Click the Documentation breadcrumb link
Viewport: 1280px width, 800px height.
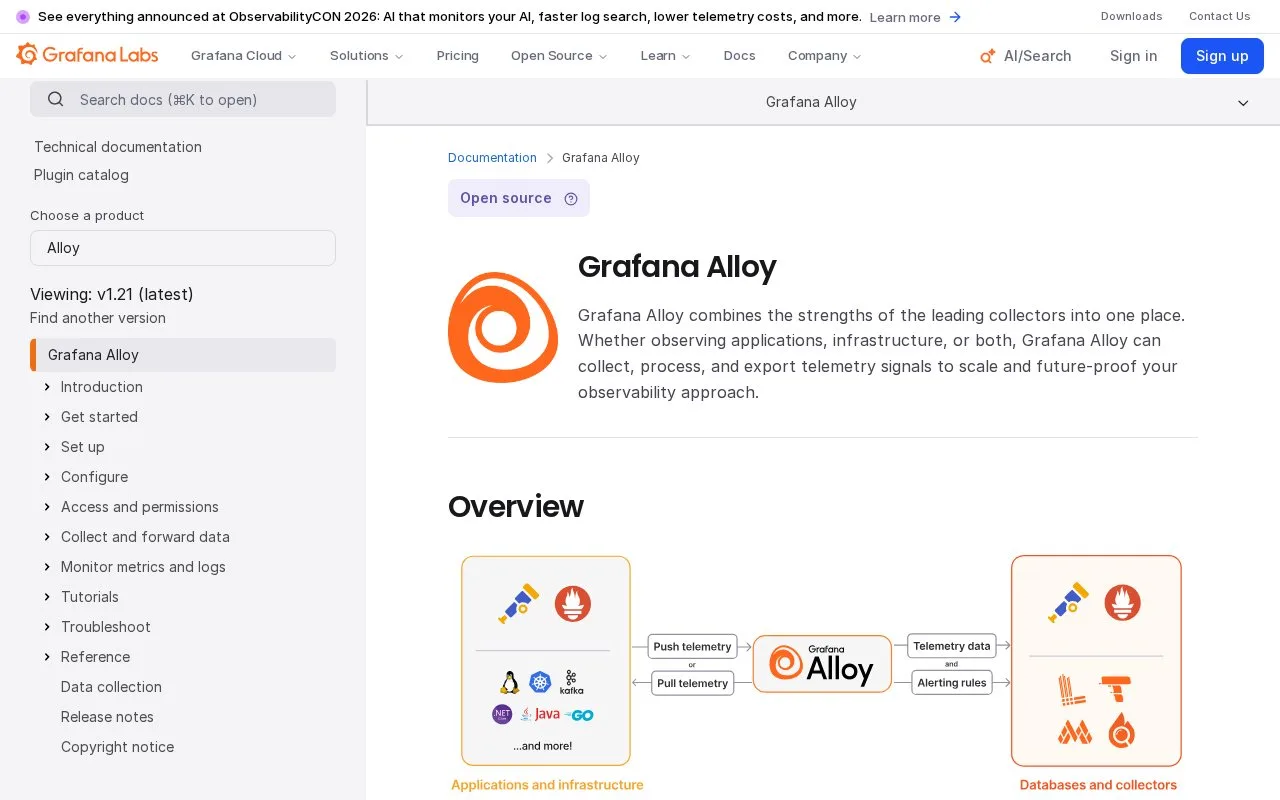point(492,158)
